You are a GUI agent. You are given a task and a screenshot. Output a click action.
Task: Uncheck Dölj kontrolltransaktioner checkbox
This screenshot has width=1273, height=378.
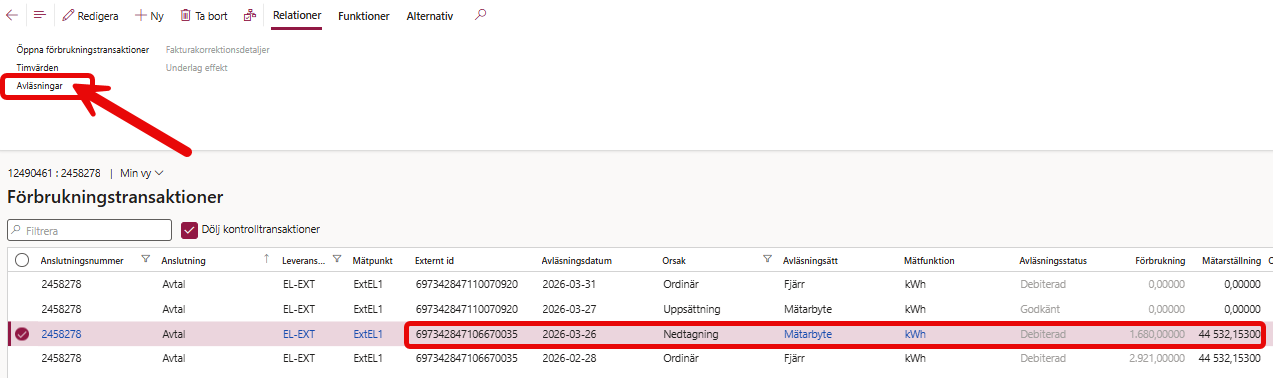[x=189, y=230]
